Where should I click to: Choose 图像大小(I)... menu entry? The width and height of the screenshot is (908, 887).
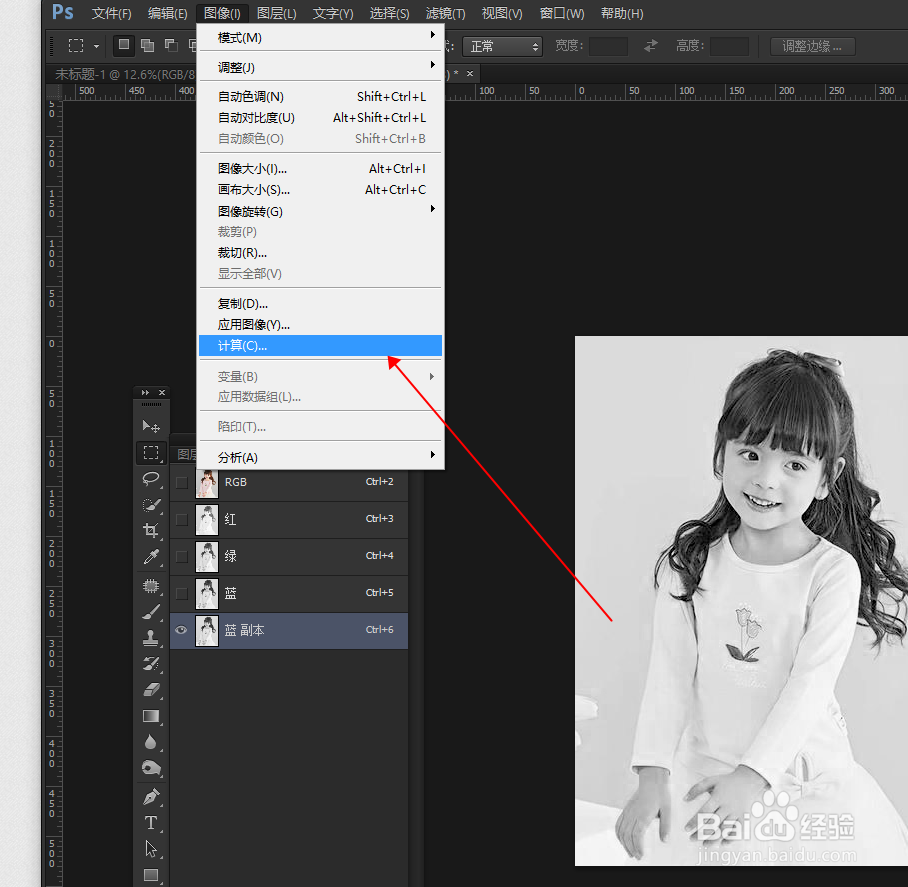(321, 168)
